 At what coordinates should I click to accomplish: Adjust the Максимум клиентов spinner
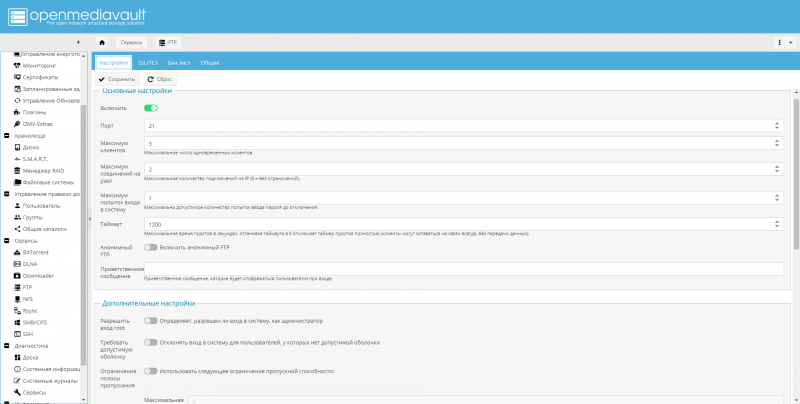(777, 143)
